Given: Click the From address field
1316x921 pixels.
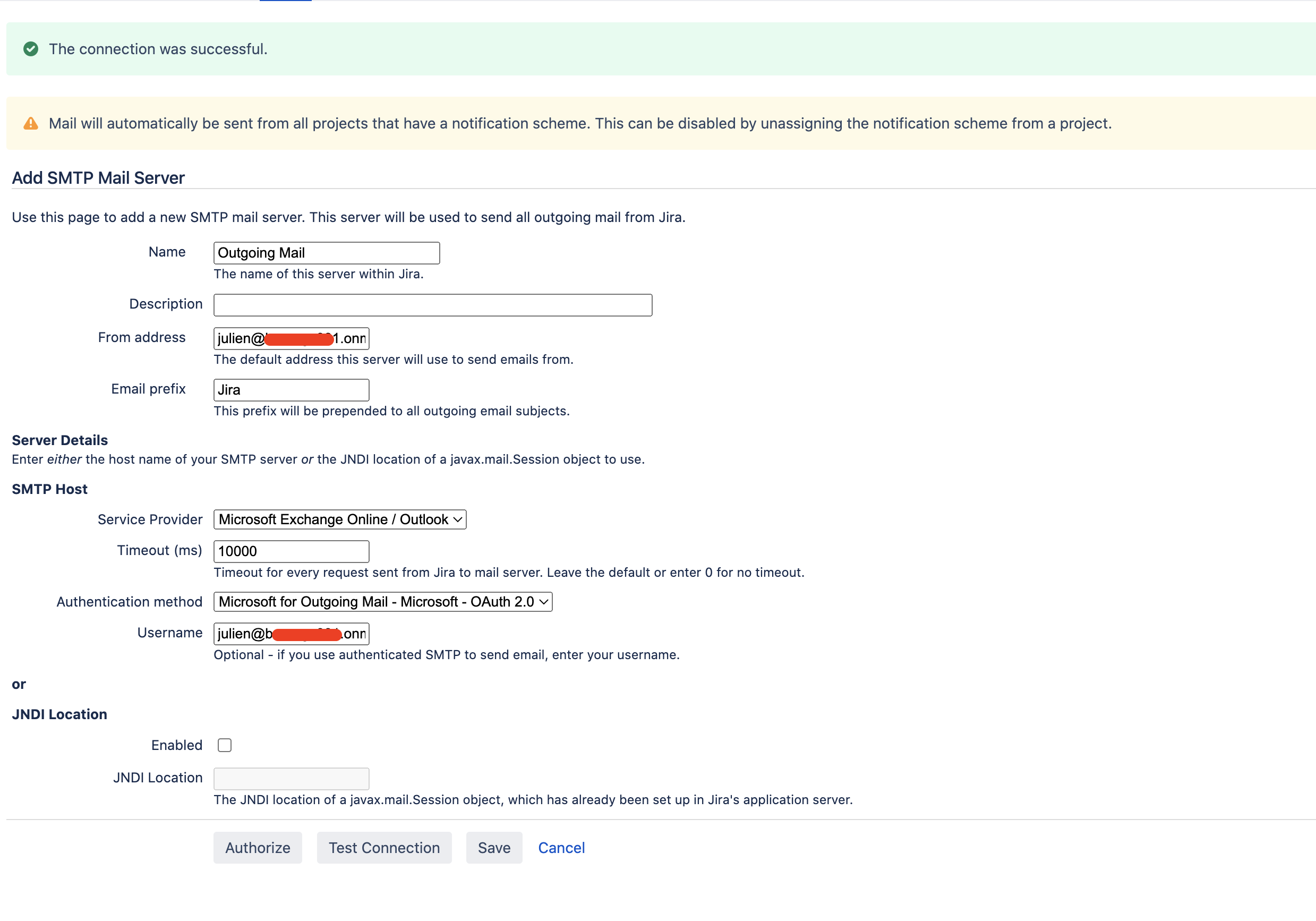Looking at the screenshot, I should point(291,338).
